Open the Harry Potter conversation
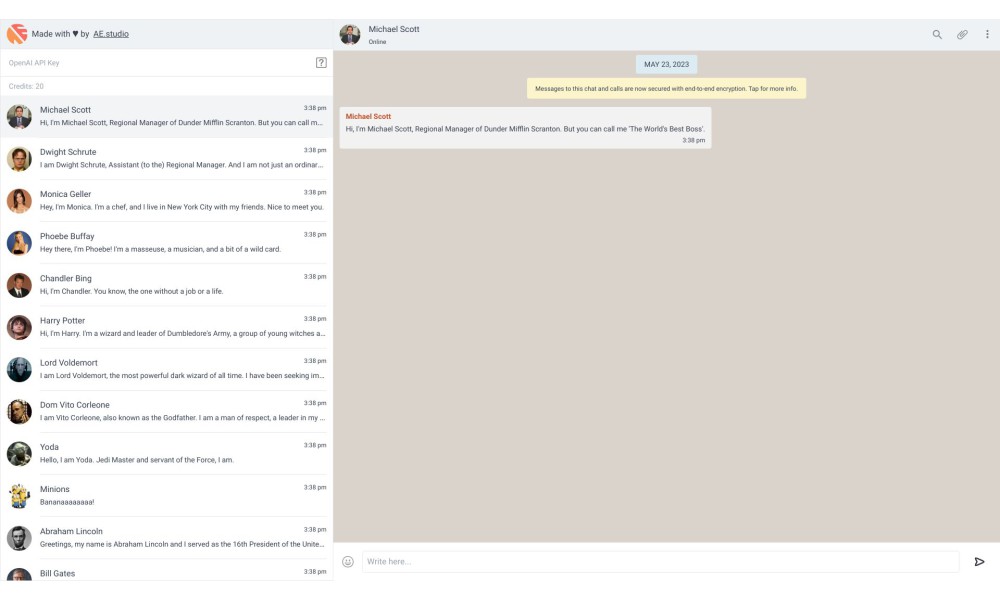The image size is (1000, 600). (x=166, y=327)
